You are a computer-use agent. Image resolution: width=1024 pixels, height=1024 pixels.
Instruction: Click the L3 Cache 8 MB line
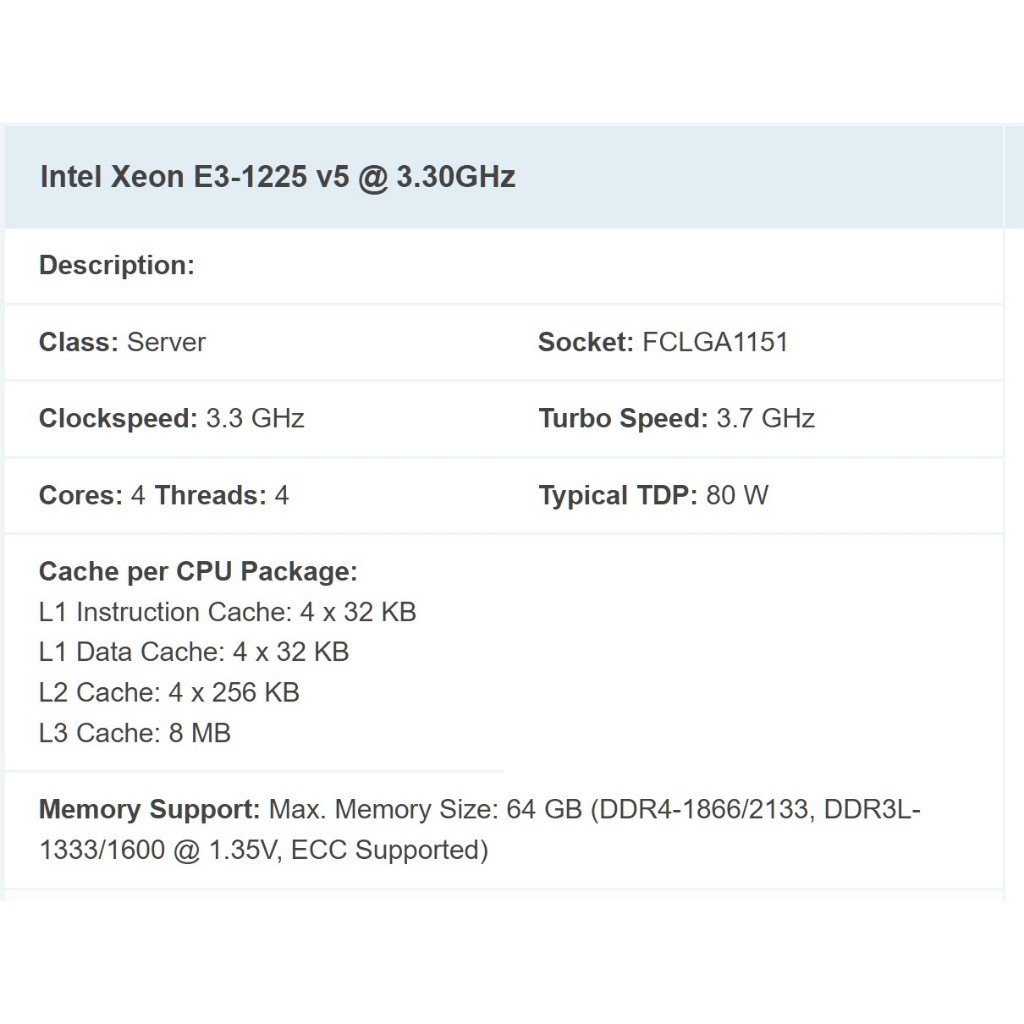click(135, 733)
